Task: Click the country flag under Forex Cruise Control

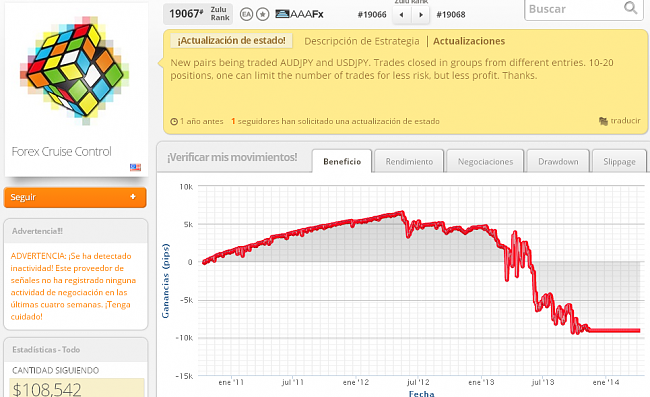Action: tap(135, 167)
